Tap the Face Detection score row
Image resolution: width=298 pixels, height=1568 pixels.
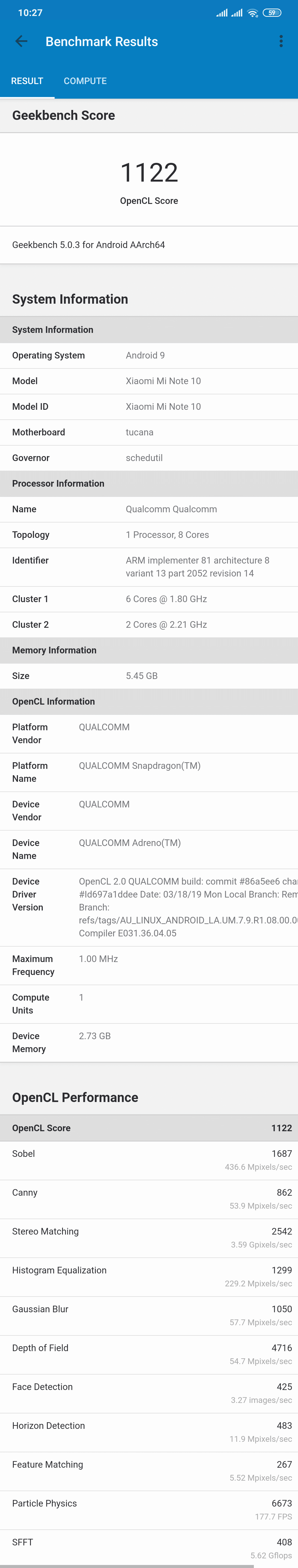[149, 1393]
